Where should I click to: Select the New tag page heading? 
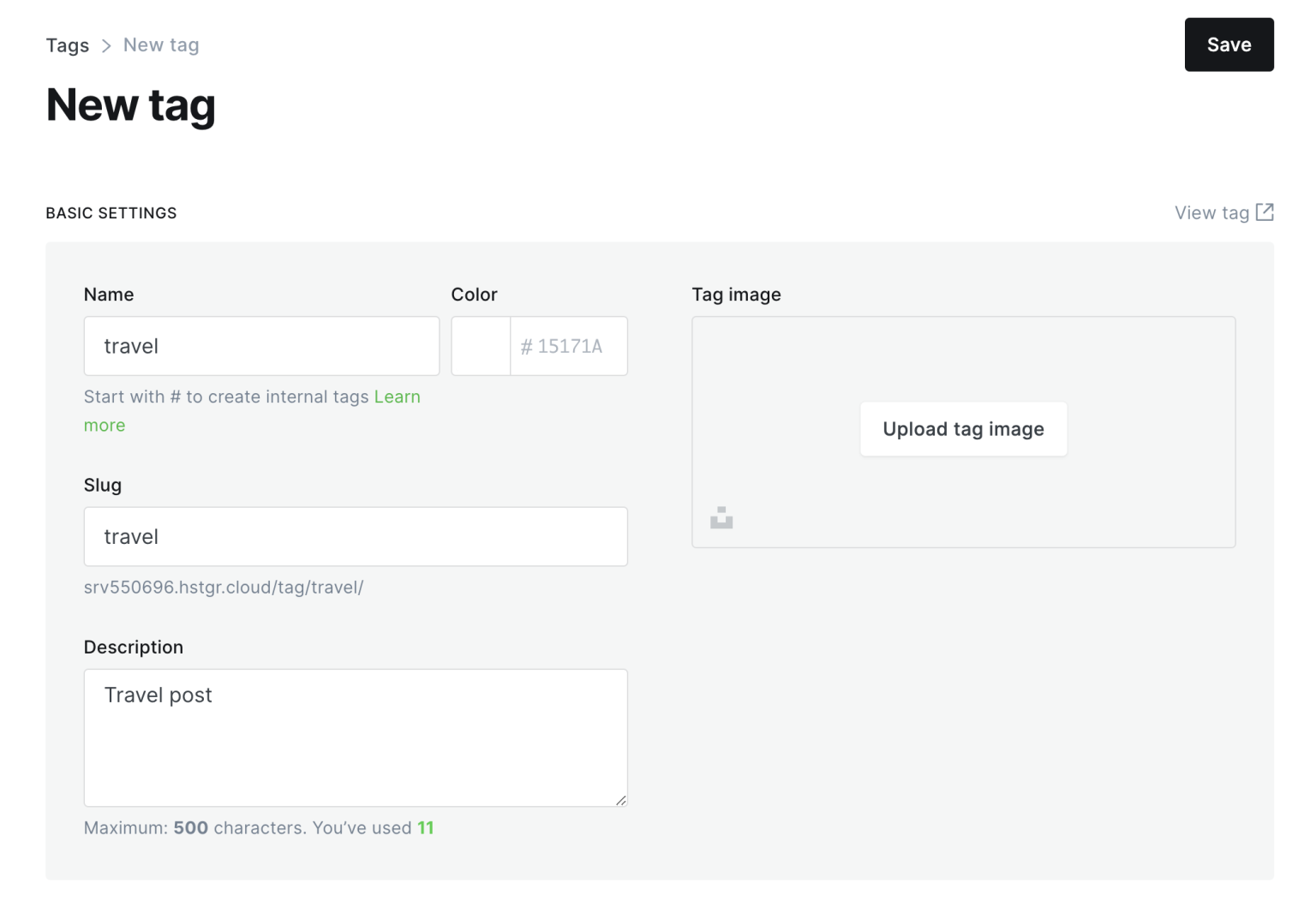(x=130, y=104)
